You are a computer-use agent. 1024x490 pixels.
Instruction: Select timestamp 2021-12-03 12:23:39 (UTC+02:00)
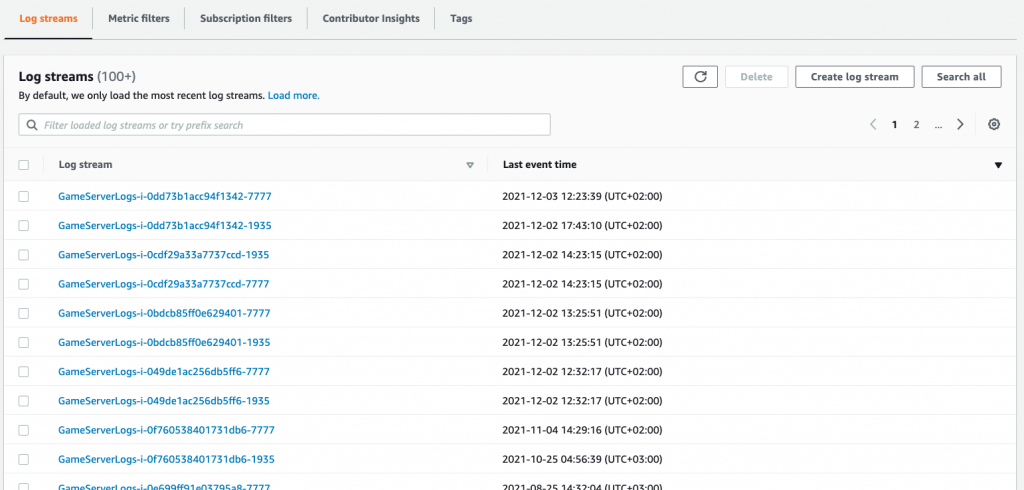click(583, 196)
